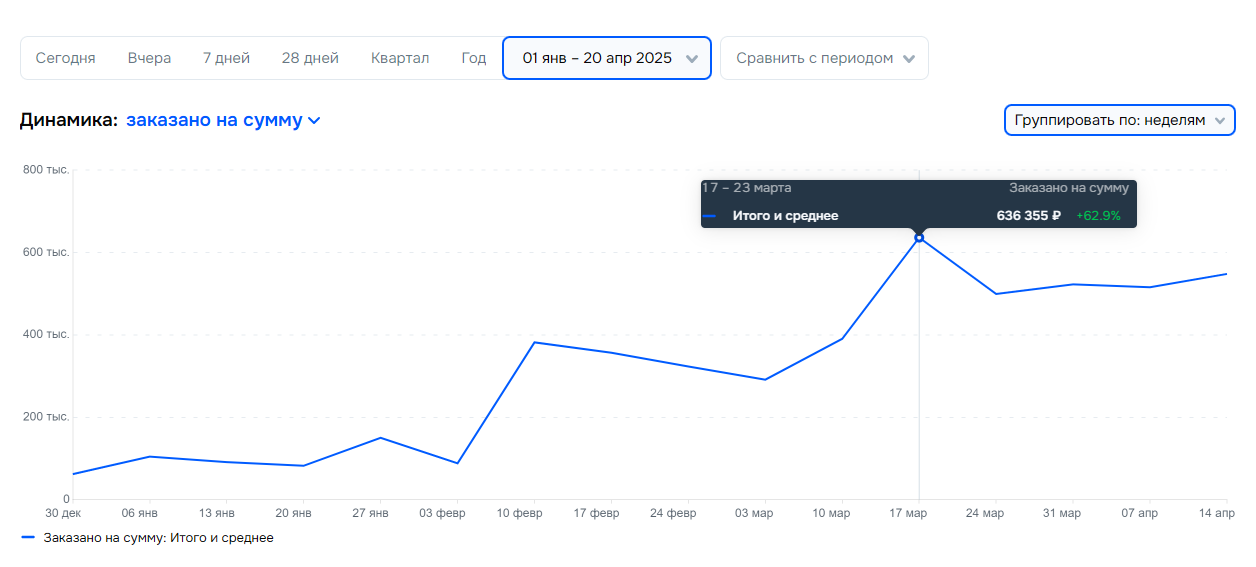Open the '01 янв – 20 апр 2025' date picker
1256x567 pixels.
(x=597, y=58)
